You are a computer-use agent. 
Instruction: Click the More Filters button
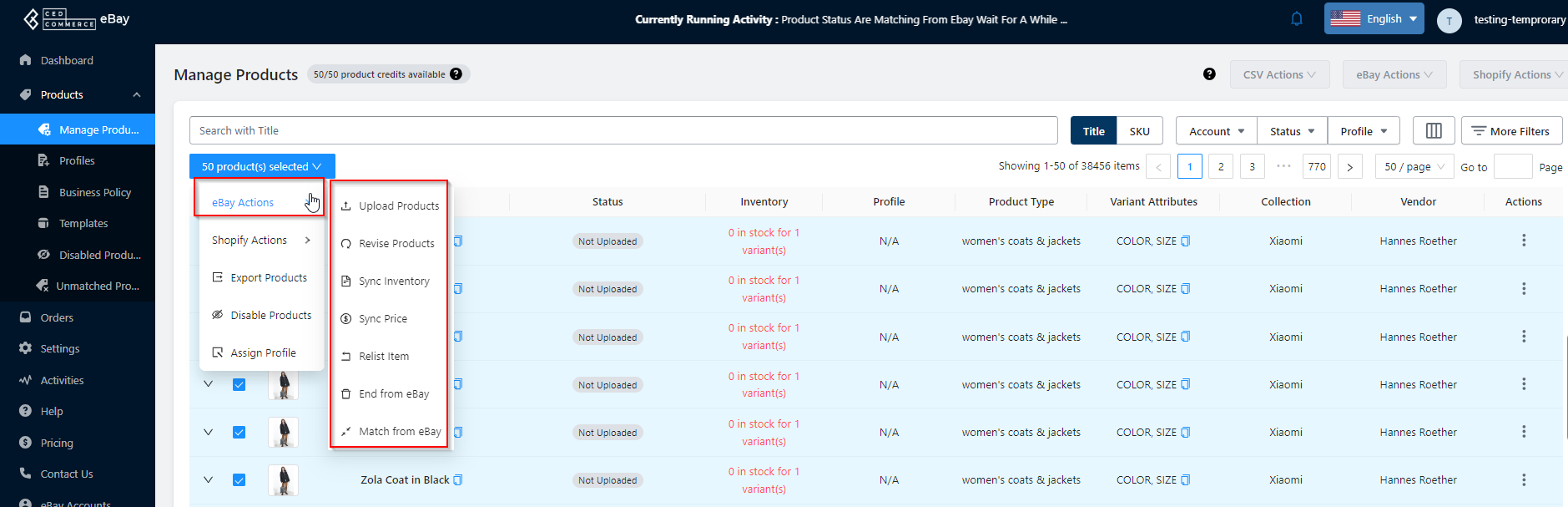(x=1511, y=130)
